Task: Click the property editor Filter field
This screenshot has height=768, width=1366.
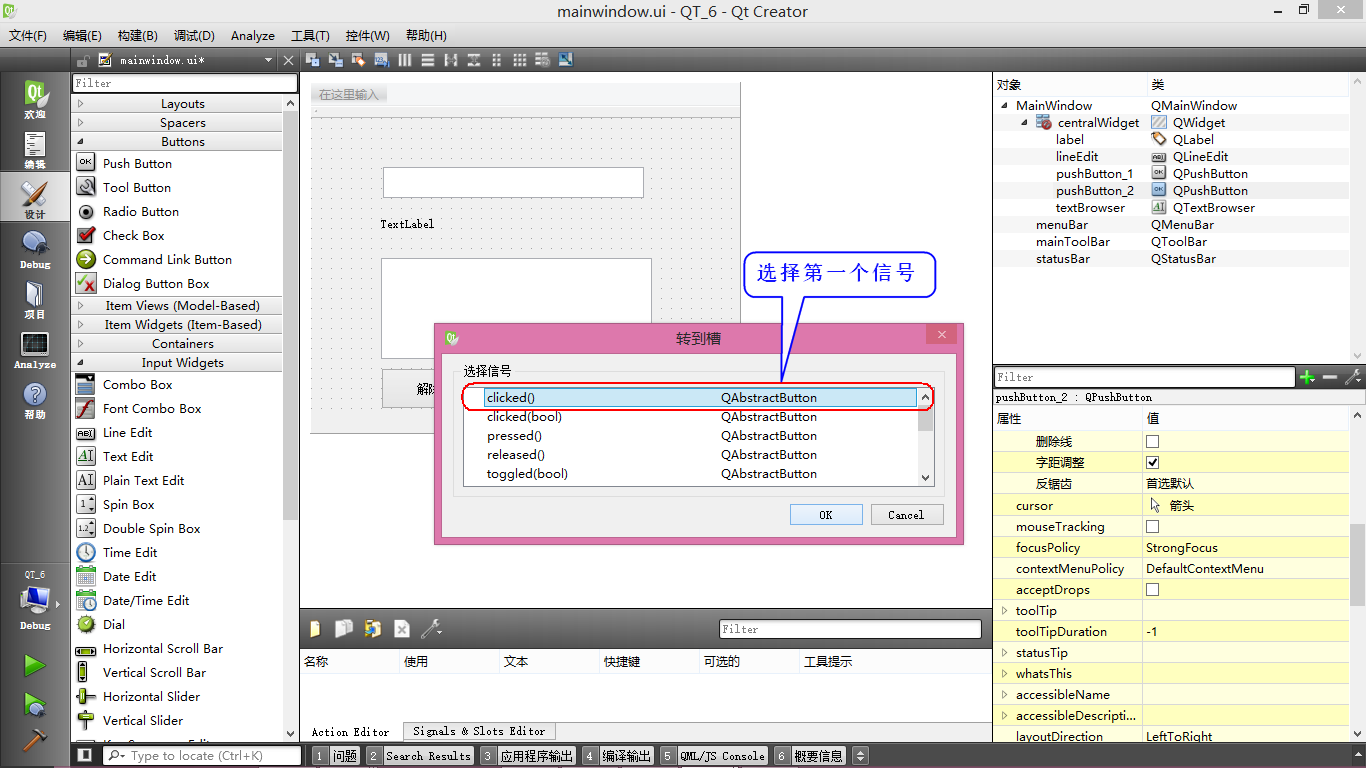Action: [1144, 377]
